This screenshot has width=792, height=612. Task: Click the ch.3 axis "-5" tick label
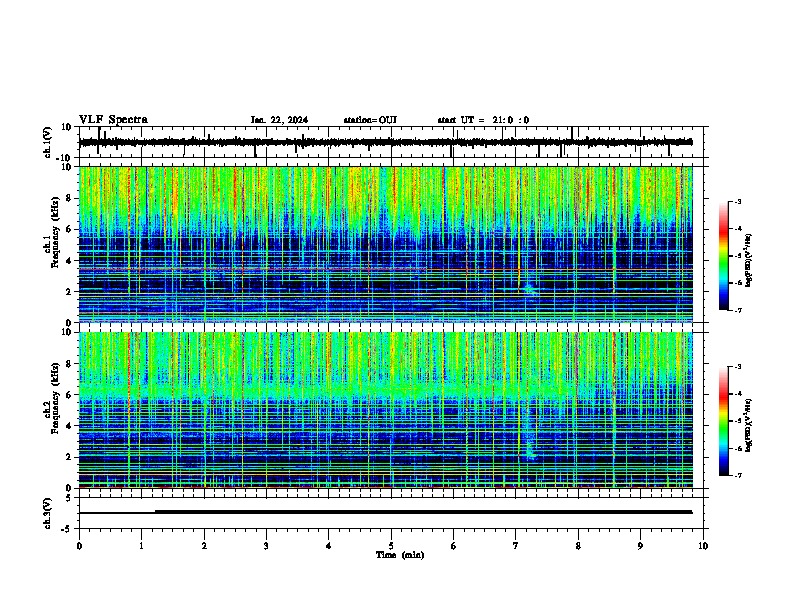click(67, 529)
